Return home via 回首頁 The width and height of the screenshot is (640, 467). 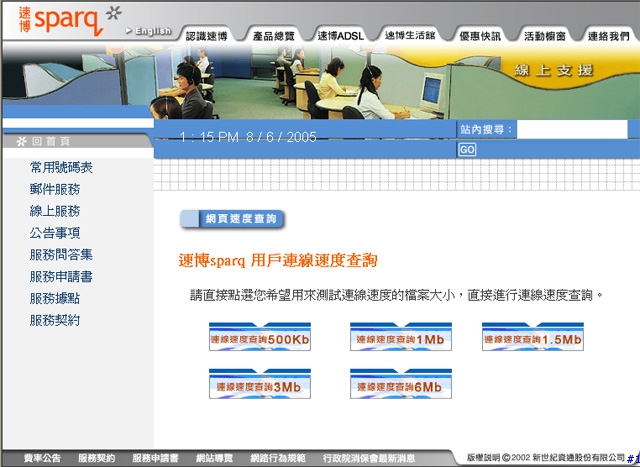pyautogui.click(x=43, y=141)
